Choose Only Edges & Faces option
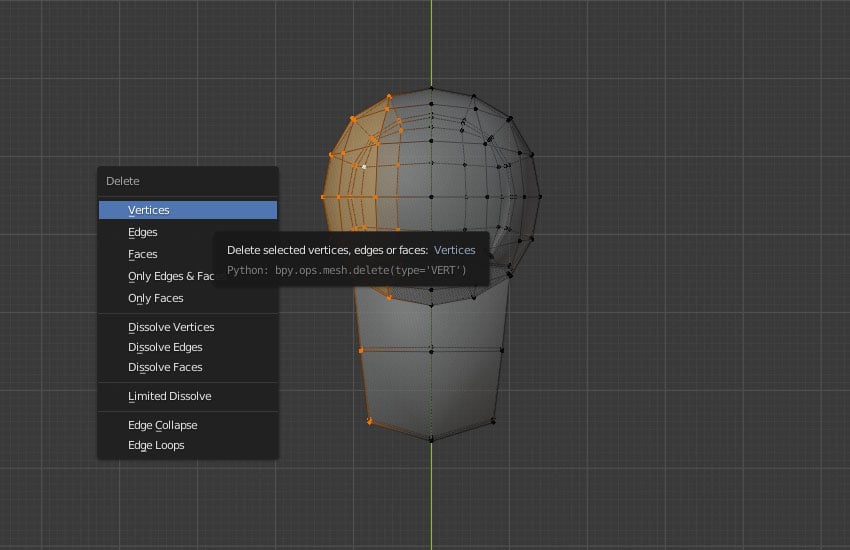The width and height of the screenshot is (850, 550). pyautogui.click(x=170, y=276)
